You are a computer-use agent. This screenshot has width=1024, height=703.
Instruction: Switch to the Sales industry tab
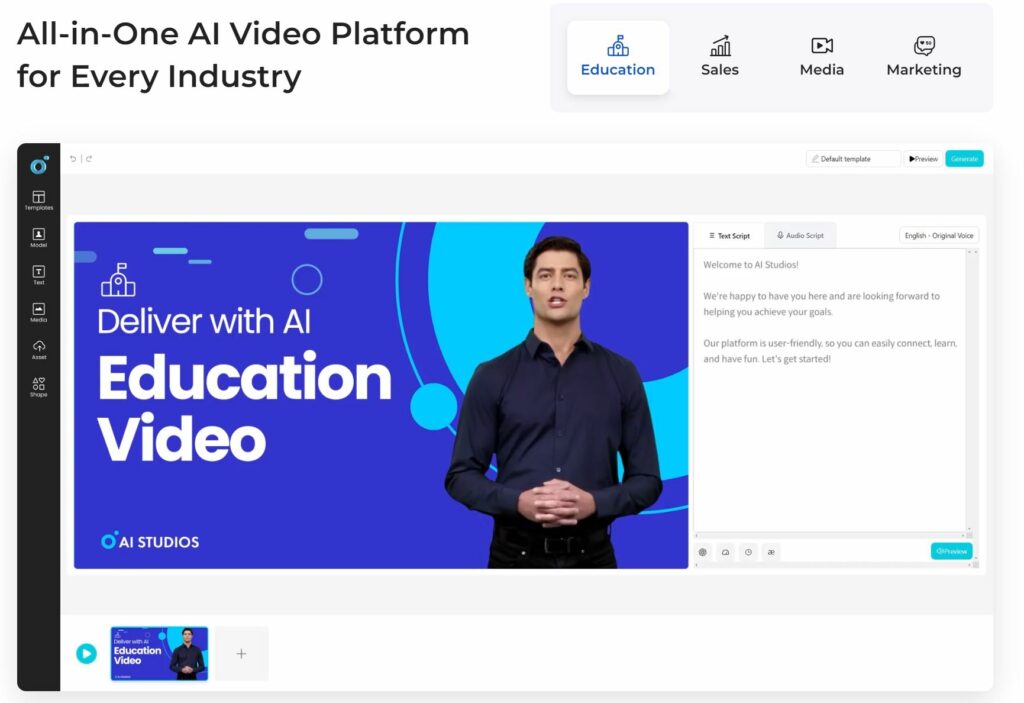click(720, 57)
